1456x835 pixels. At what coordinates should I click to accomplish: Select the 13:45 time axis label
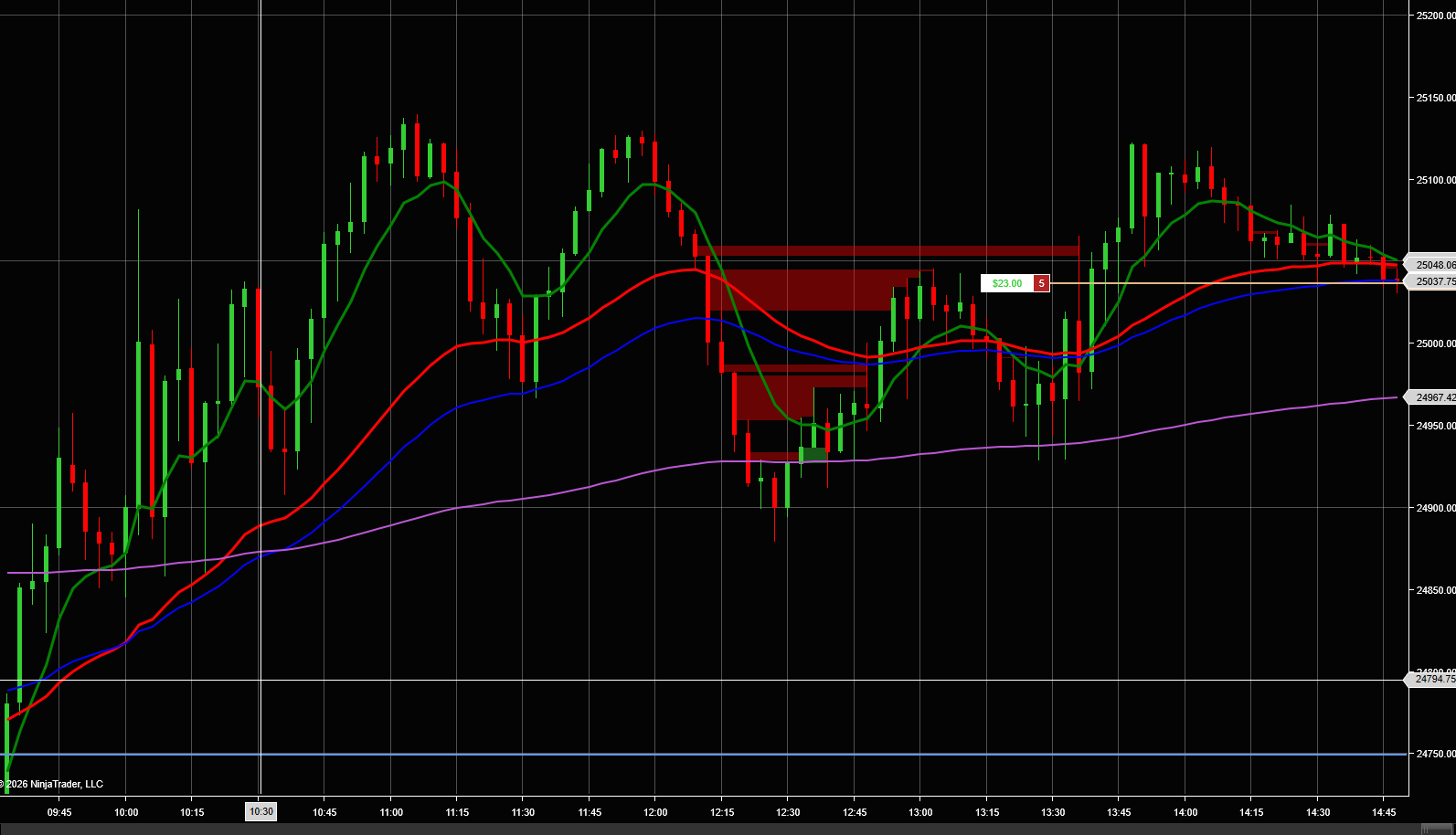pyautogui.click(x=1119, y=812)
